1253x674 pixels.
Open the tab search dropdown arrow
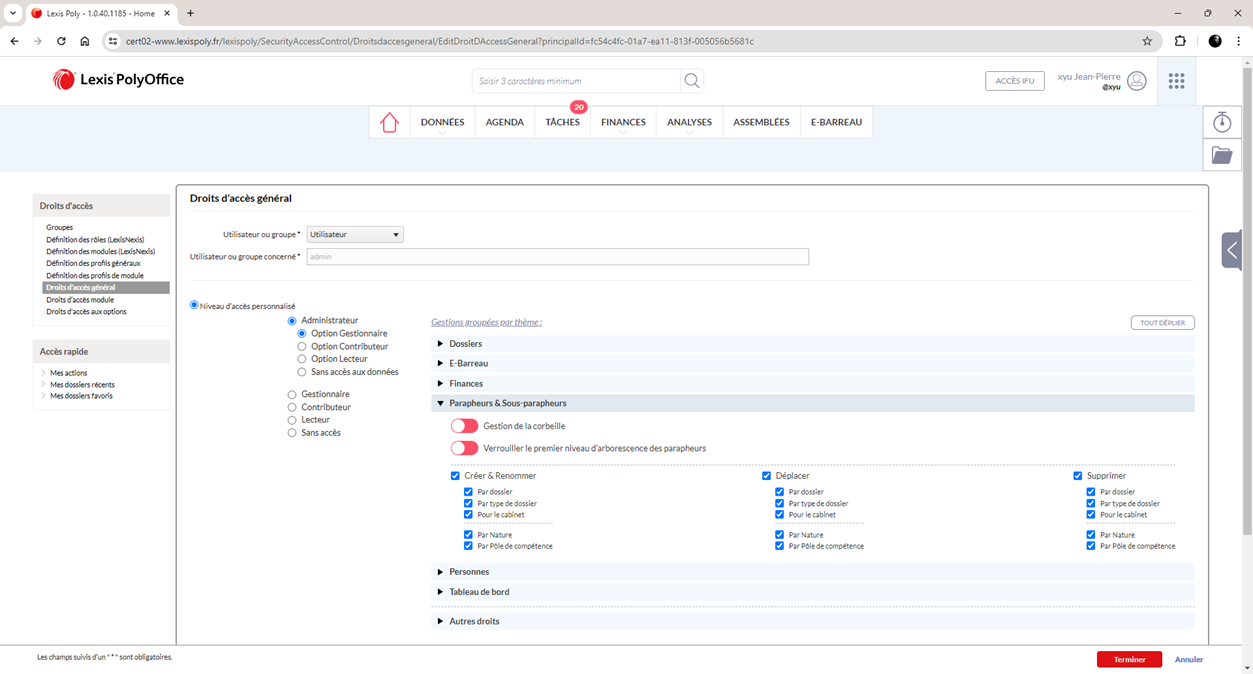13,13
